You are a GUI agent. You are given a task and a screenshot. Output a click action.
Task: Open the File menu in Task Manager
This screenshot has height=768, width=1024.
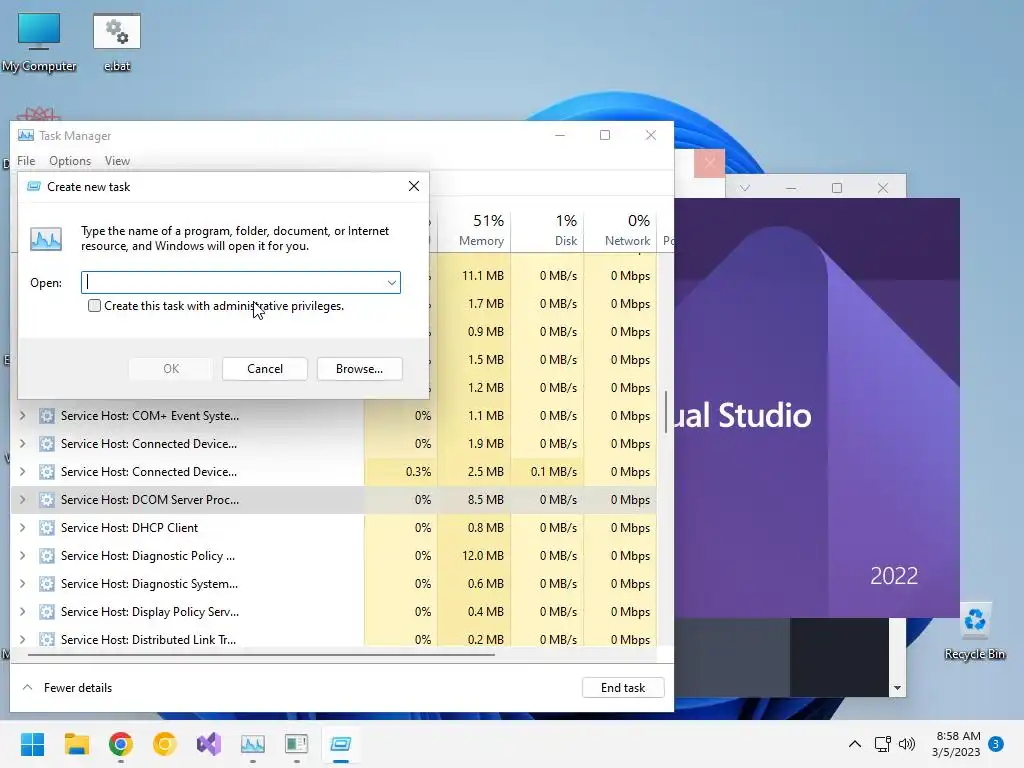coord(26,161)
